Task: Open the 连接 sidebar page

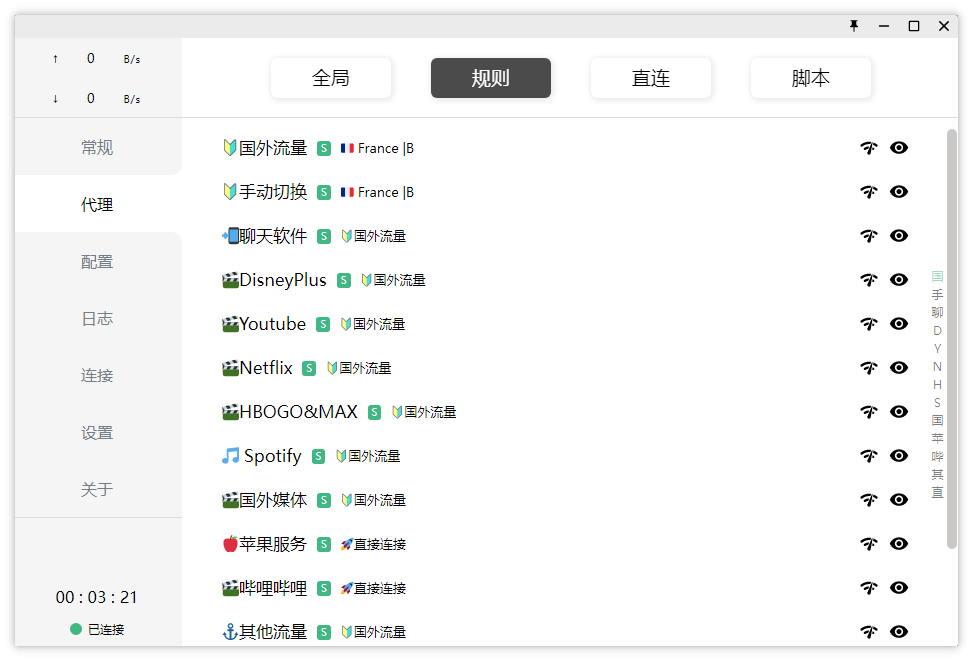Action: coord(98,375)
